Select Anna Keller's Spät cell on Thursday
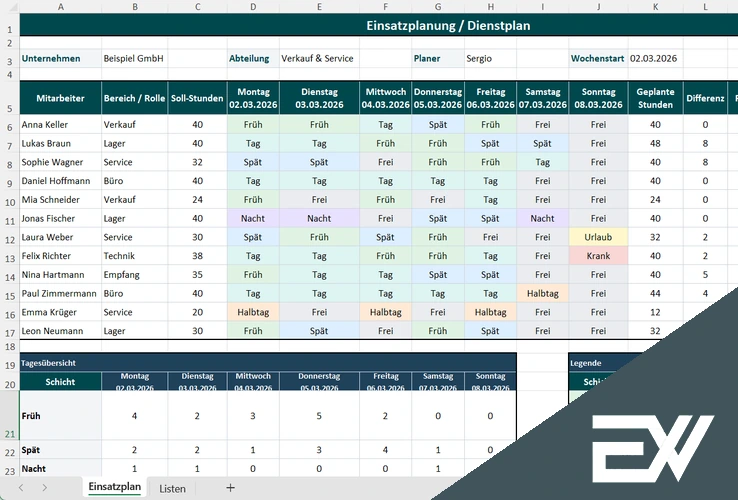 coord(438,125)
